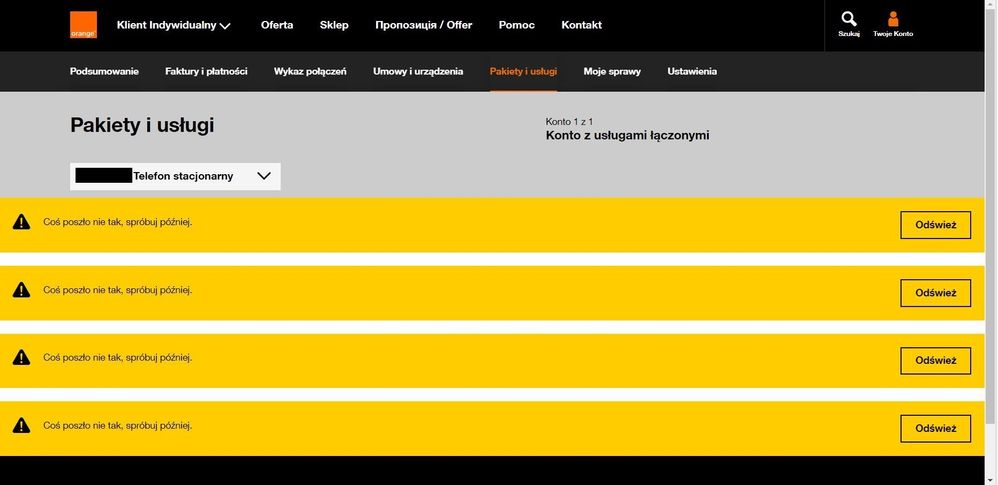The height and width of the screenshot is (485, 998).
Task: Expand the Klient Indywidualny dropdown
Action: (173, 25)
